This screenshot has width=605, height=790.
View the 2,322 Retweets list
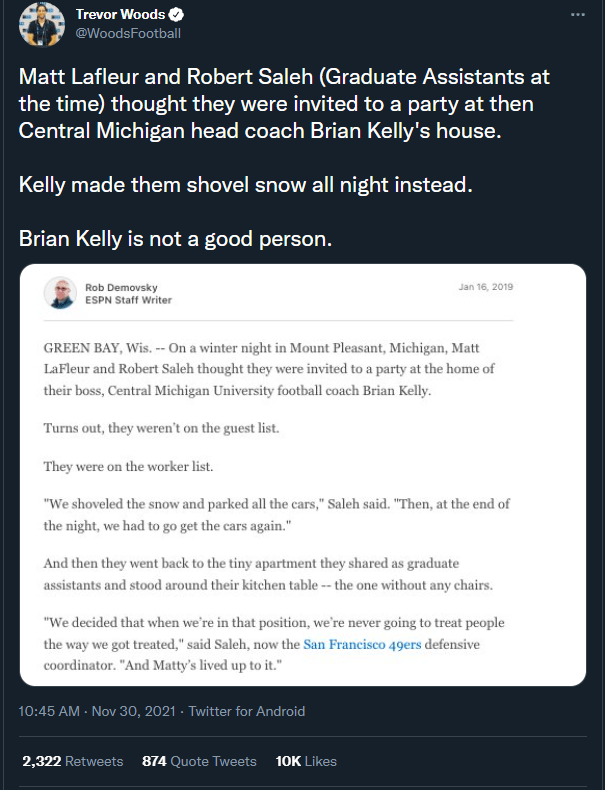click(x=73, y=761)
